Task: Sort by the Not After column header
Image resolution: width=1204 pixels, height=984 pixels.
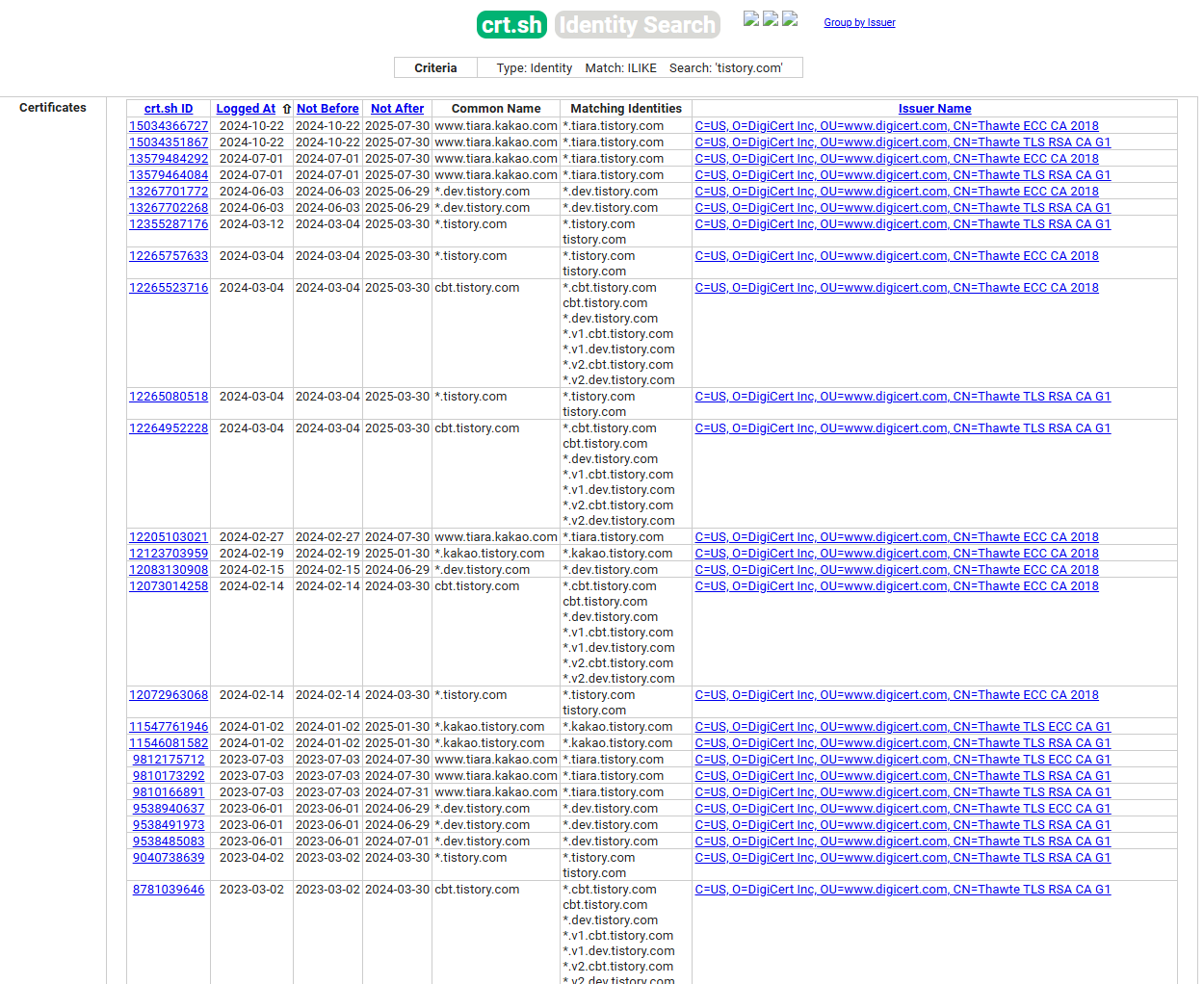Action: coord(397,109)
